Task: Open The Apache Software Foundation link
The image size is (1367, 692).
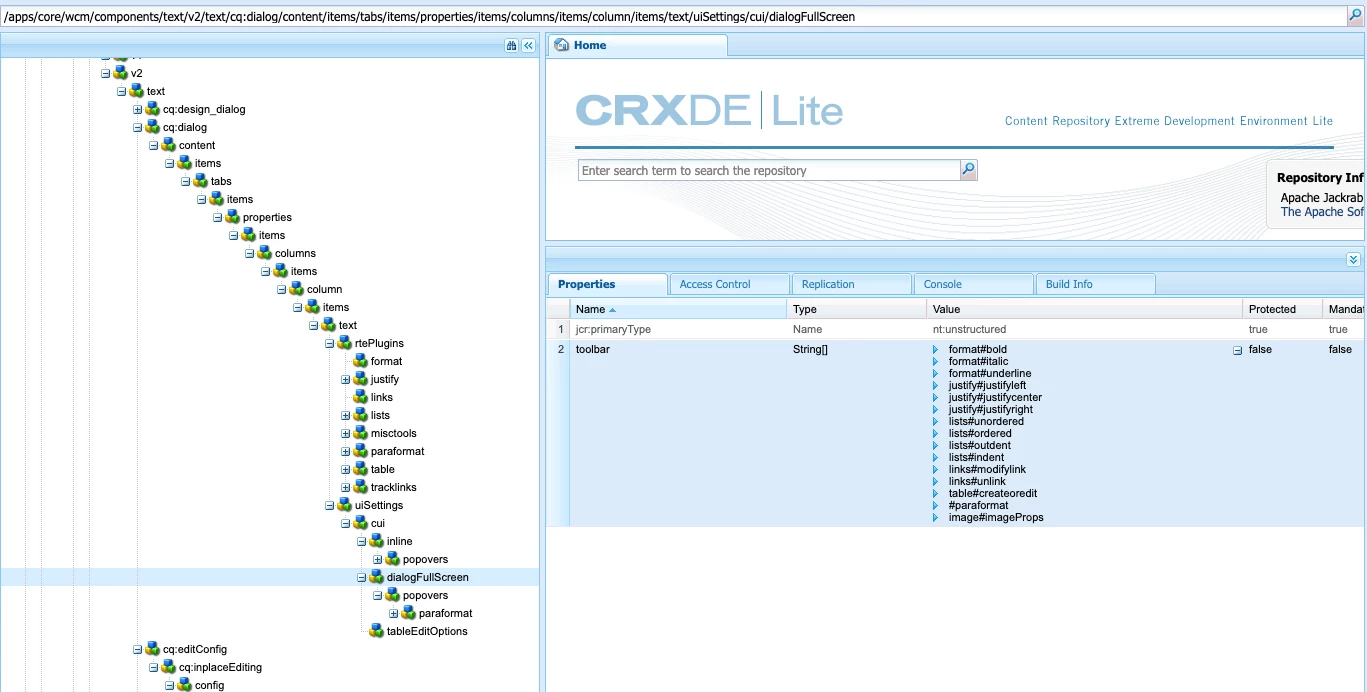Action: coord(1322,212)
